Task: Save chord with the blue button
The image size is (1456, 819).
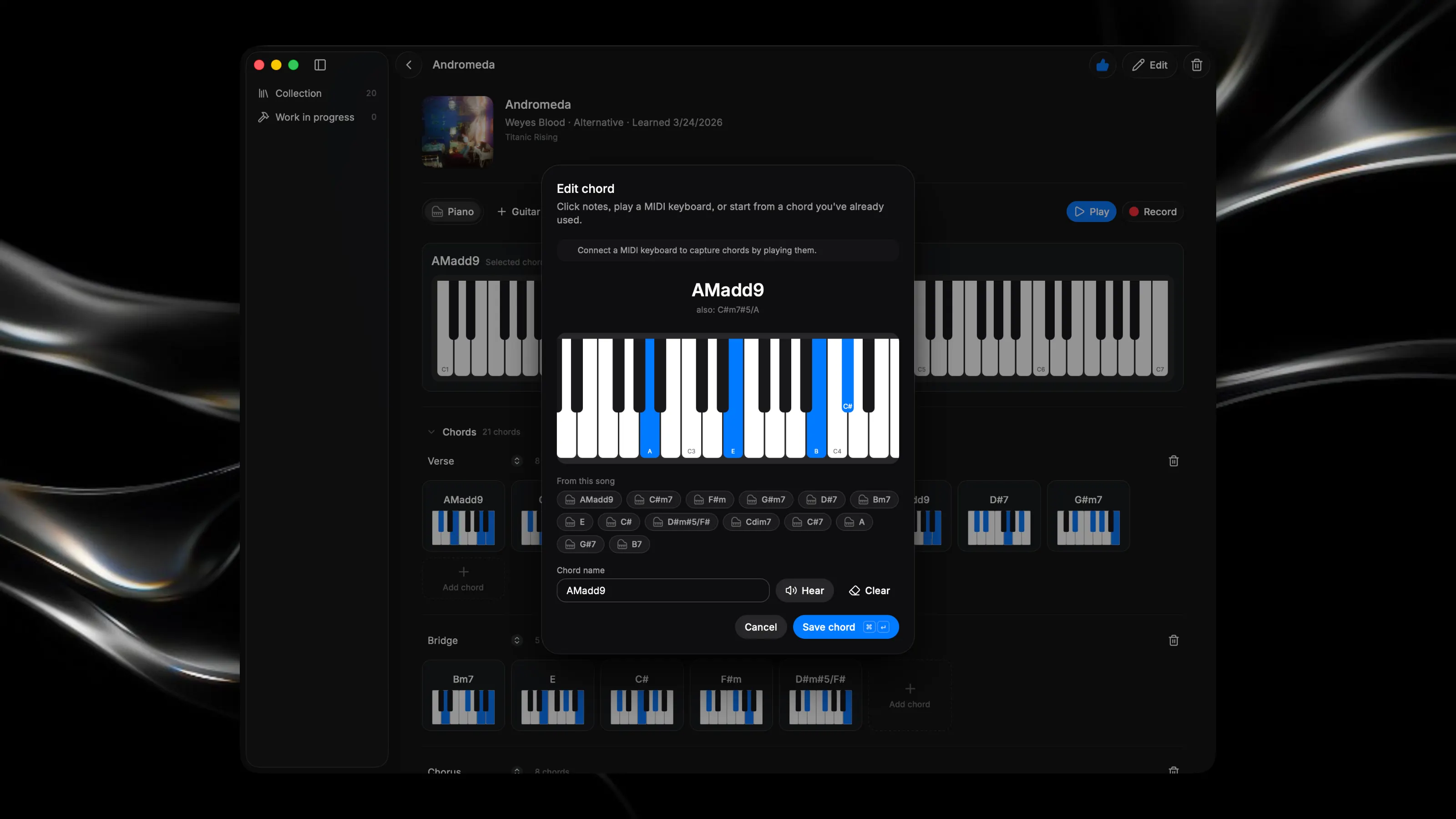Action: tap(845, 627)
